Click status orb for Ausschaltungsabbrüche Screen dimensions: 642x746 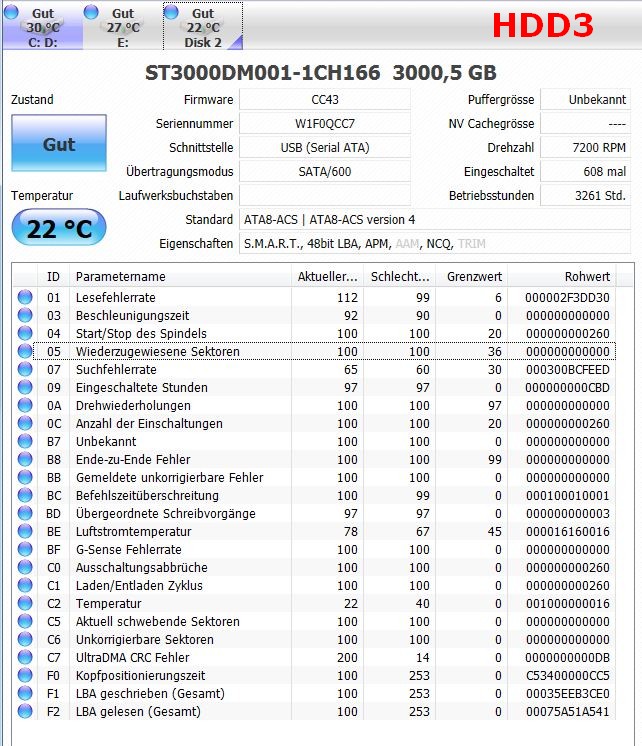[x=25, y=568]
